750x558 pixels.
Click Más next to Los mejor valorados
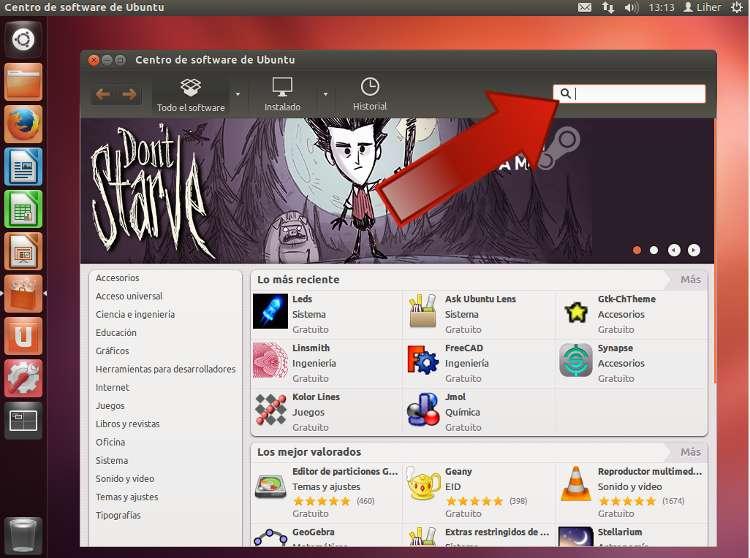690,452
